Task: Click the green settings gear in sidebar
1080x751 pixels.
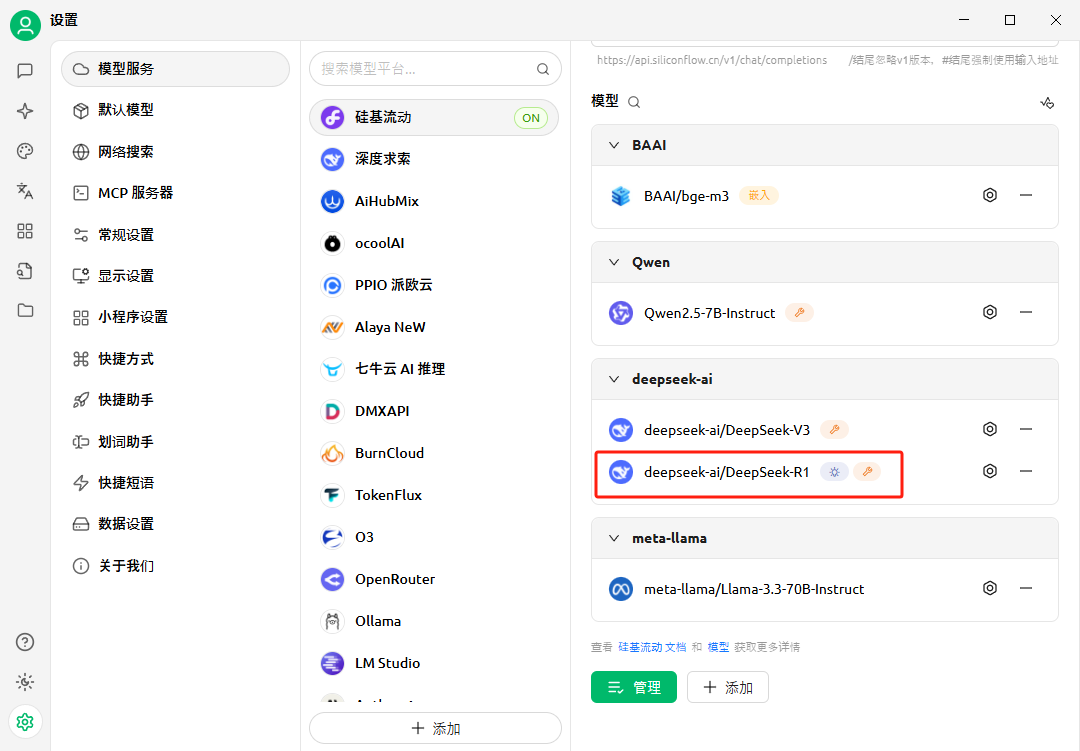Action: (25, 722)
